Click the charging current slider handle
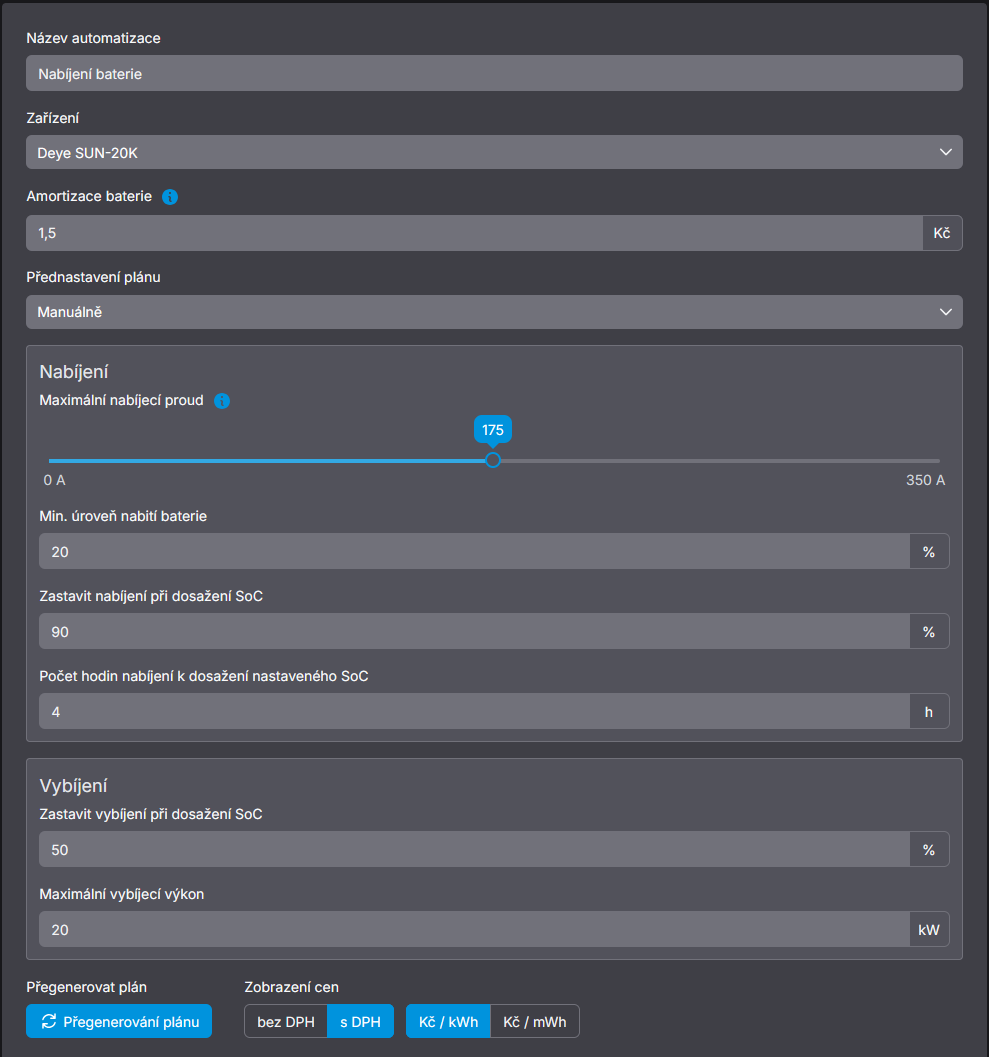The image size is (989, 1057). 492,460
